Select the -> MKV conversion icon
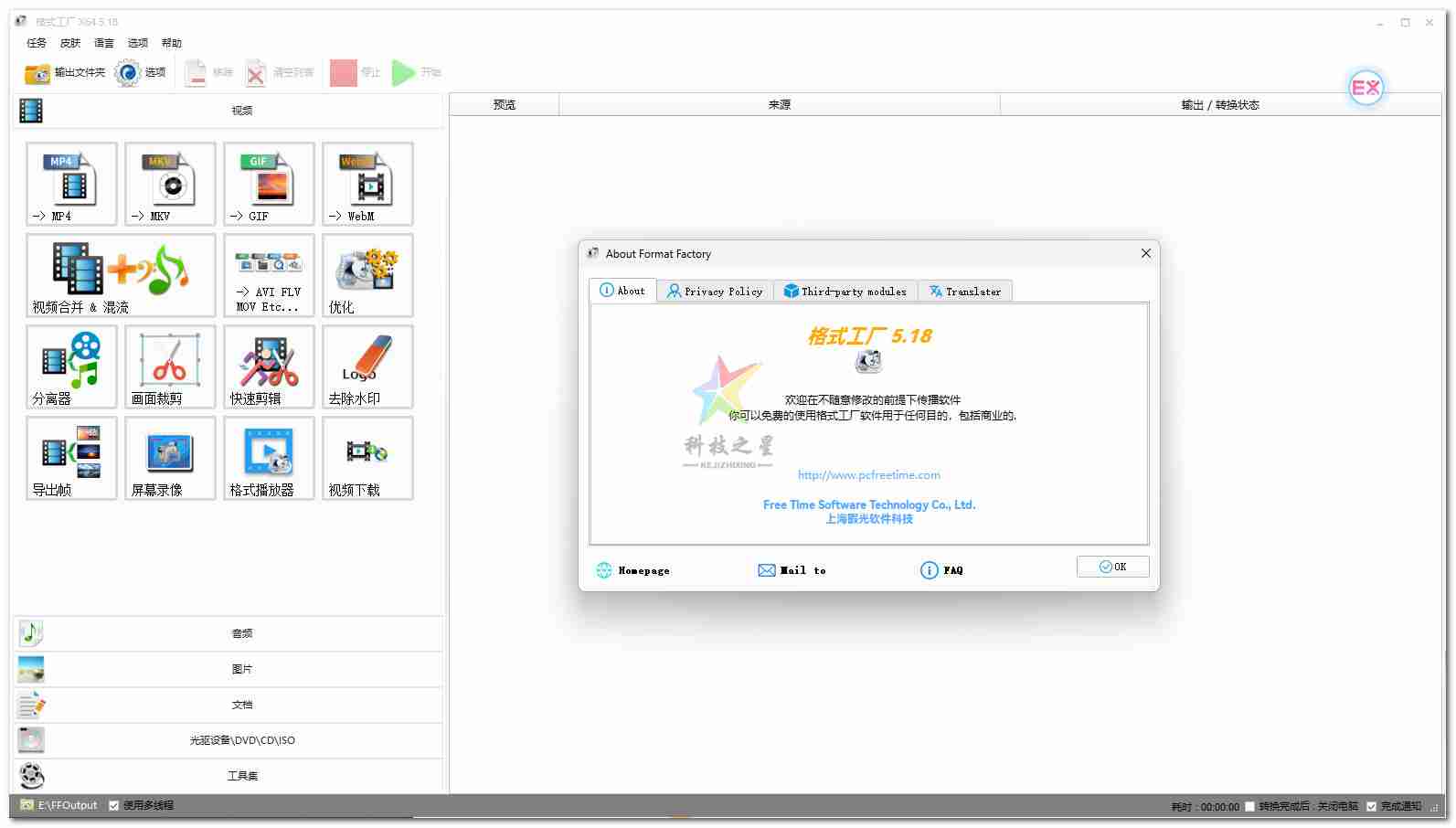Image resolution: width=1456 pixels, height=828 pixels. click(x=170, y=184)
